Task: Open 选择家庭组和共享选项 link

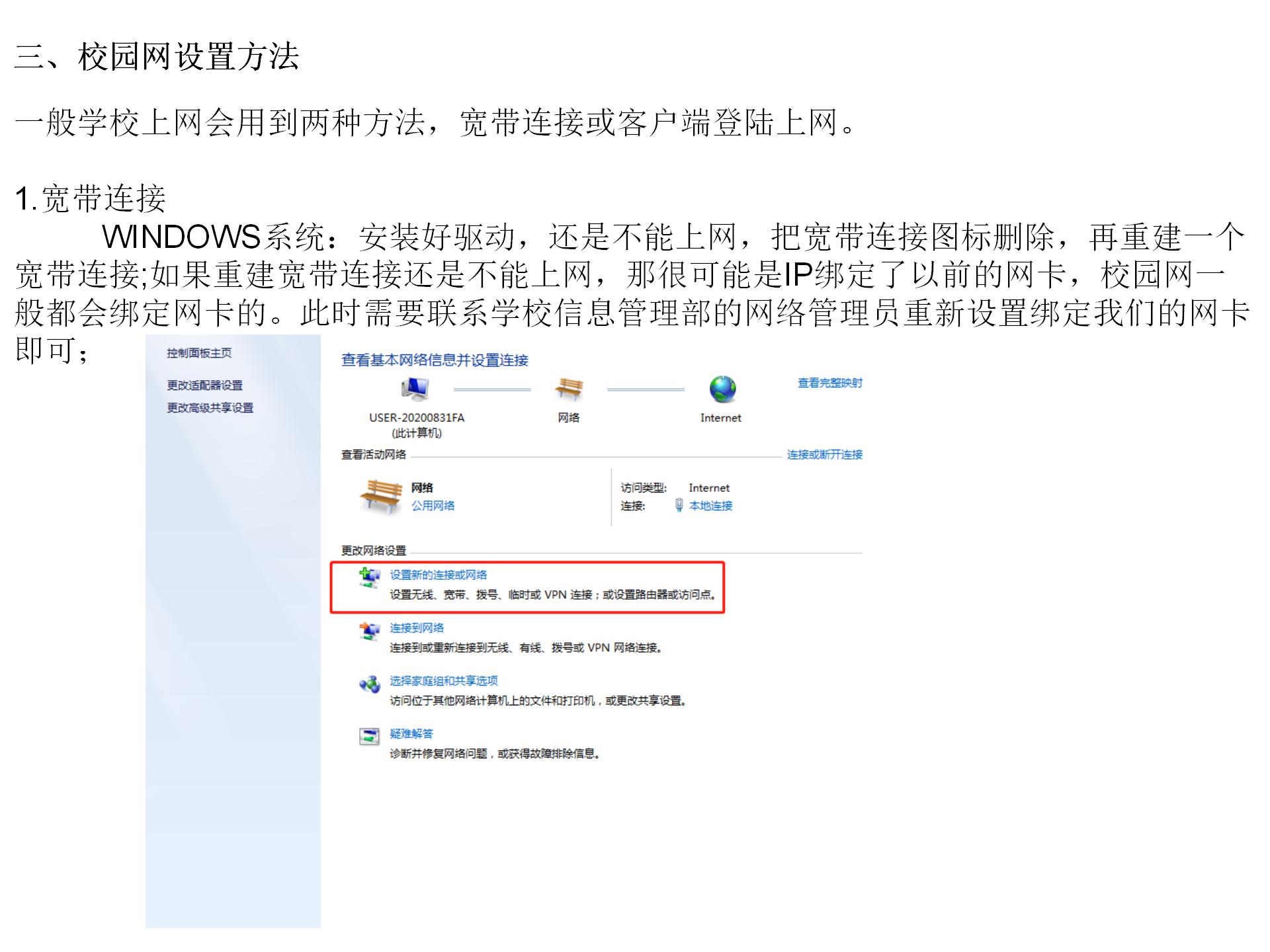Action: 443,681
